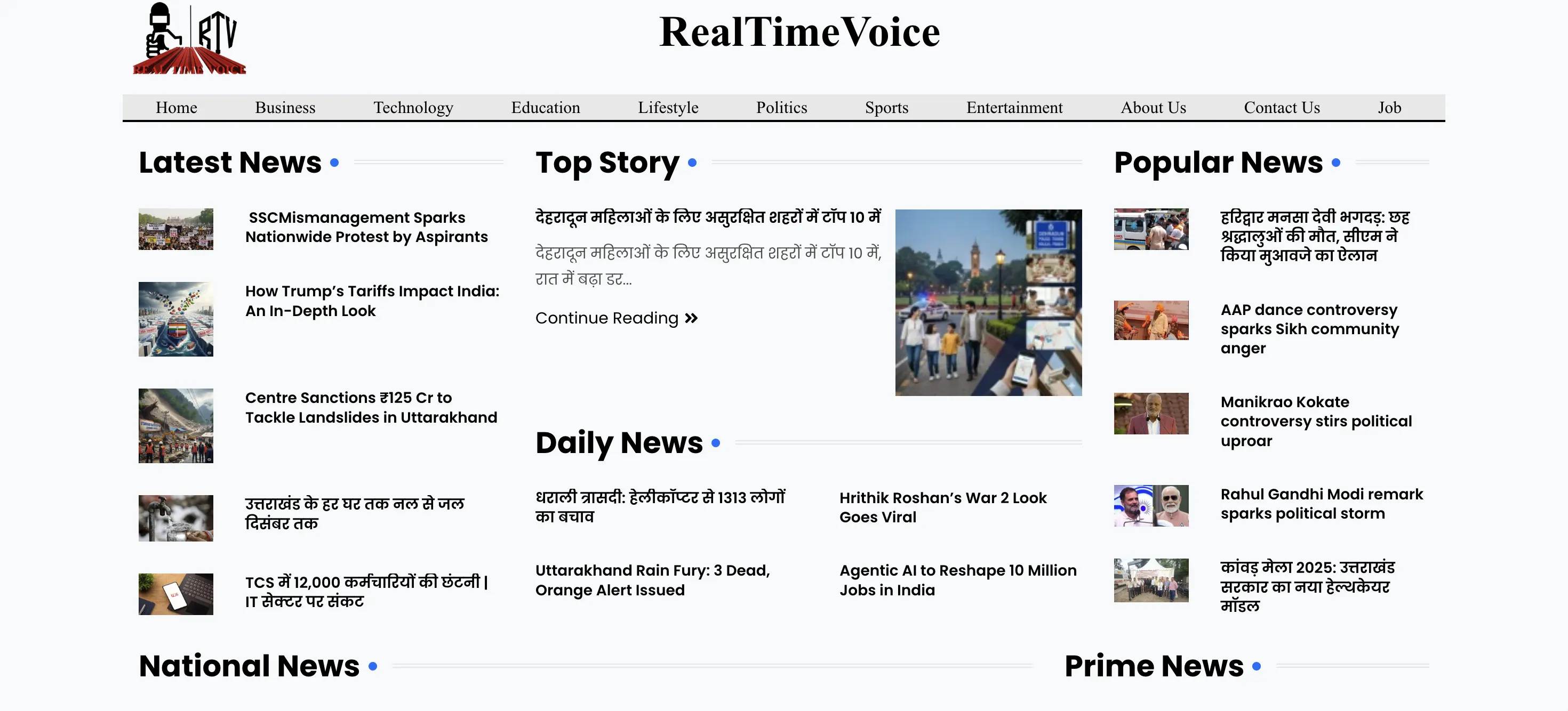This screenshot has height=711, width=1568.
Task: Open the large Dehradun top story image
Action: tap(988, 303)
